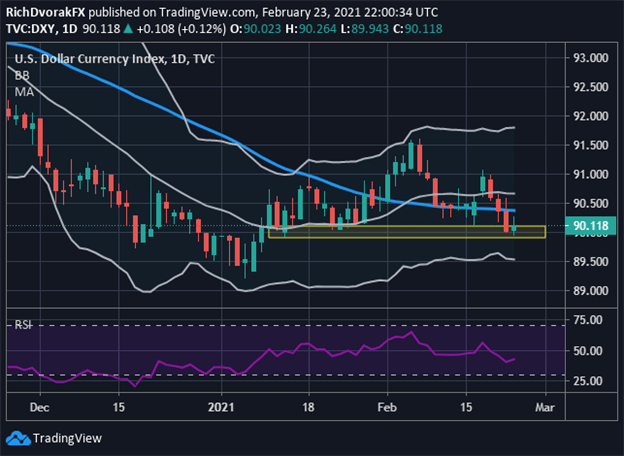
Task: Click the Feb date axis label
Action: point(387,407)
